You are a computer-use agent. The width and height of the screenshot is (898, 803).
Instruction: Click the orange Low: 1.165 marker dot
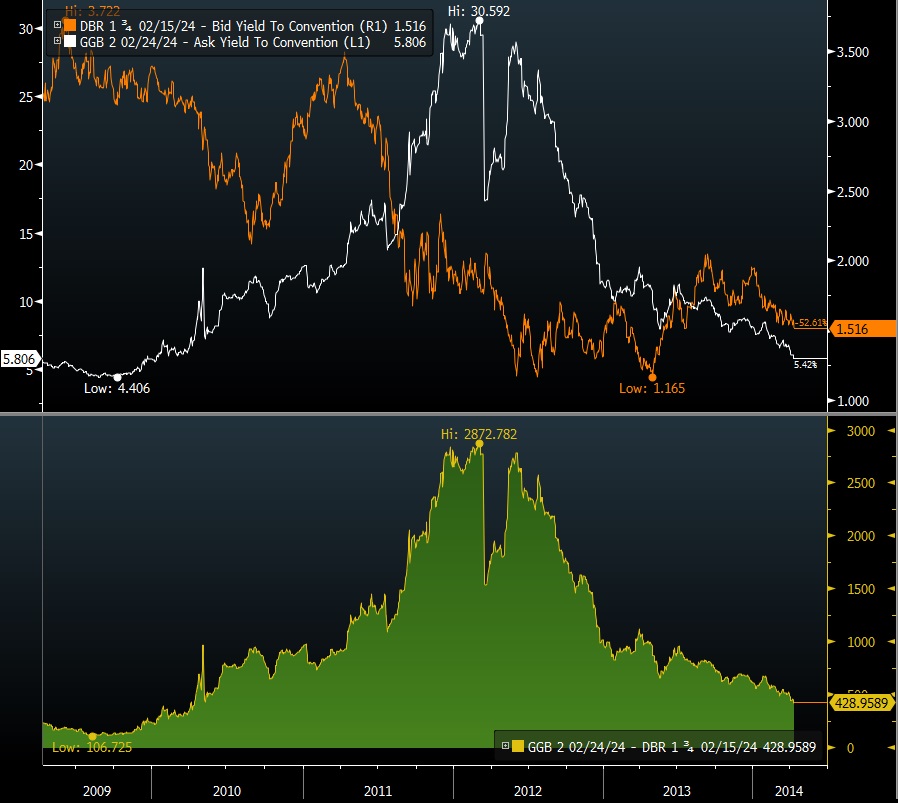[x=652, y=377]
